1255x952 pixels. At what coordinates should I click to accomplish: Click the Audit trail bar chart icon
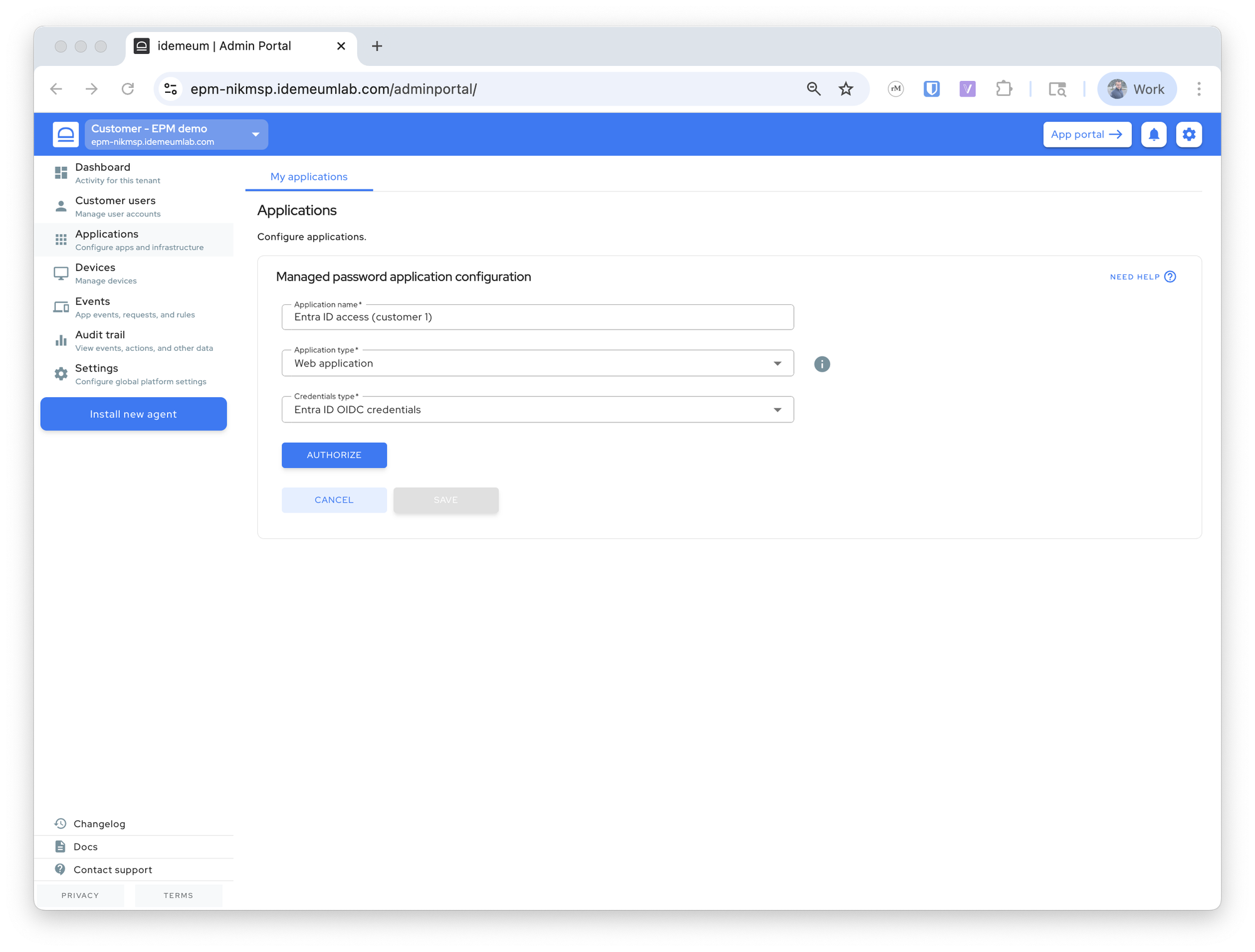(61, 340)
